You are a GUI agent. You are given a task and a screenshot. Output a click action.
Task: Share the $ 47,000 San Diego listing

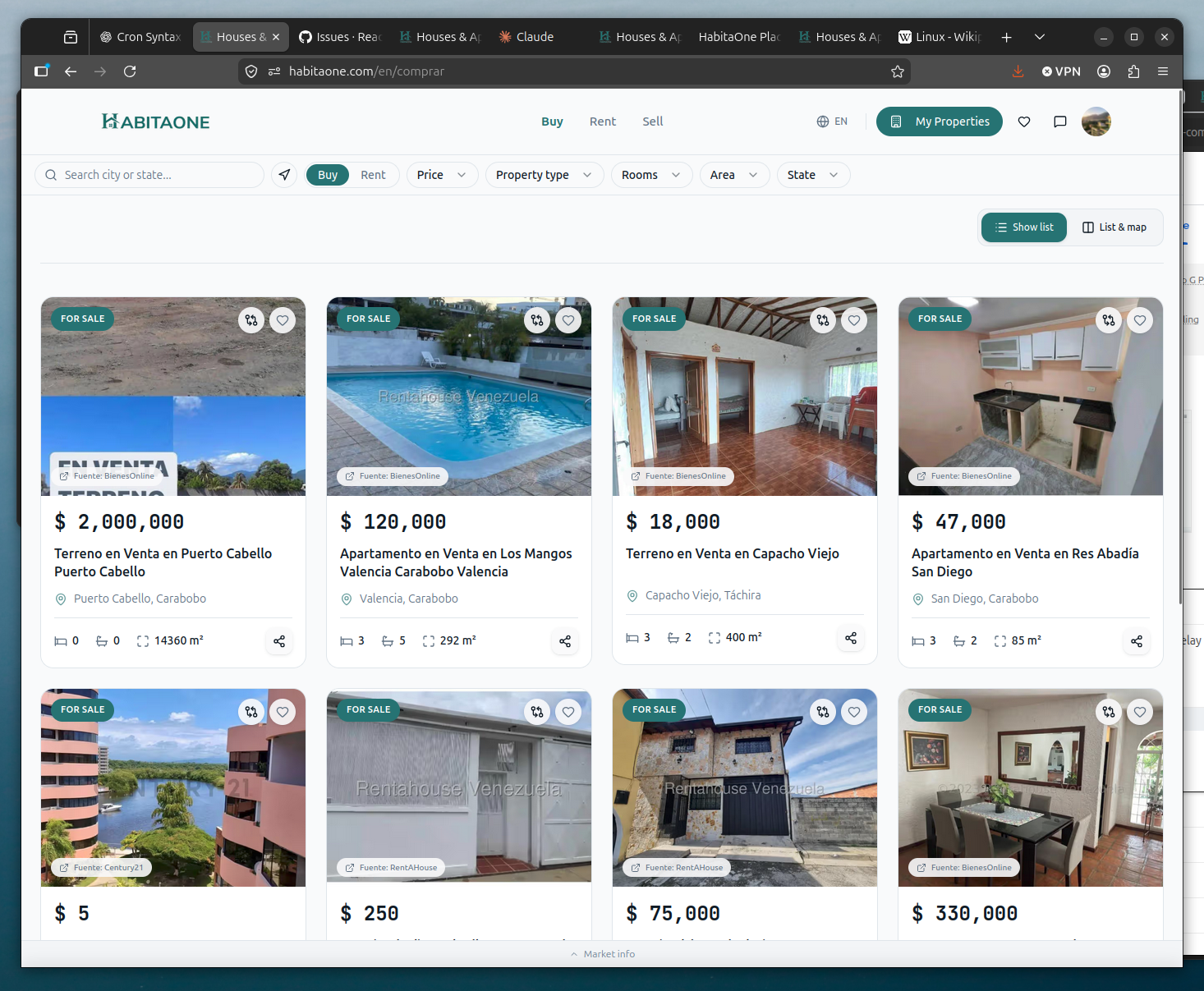pos(1137,641)
